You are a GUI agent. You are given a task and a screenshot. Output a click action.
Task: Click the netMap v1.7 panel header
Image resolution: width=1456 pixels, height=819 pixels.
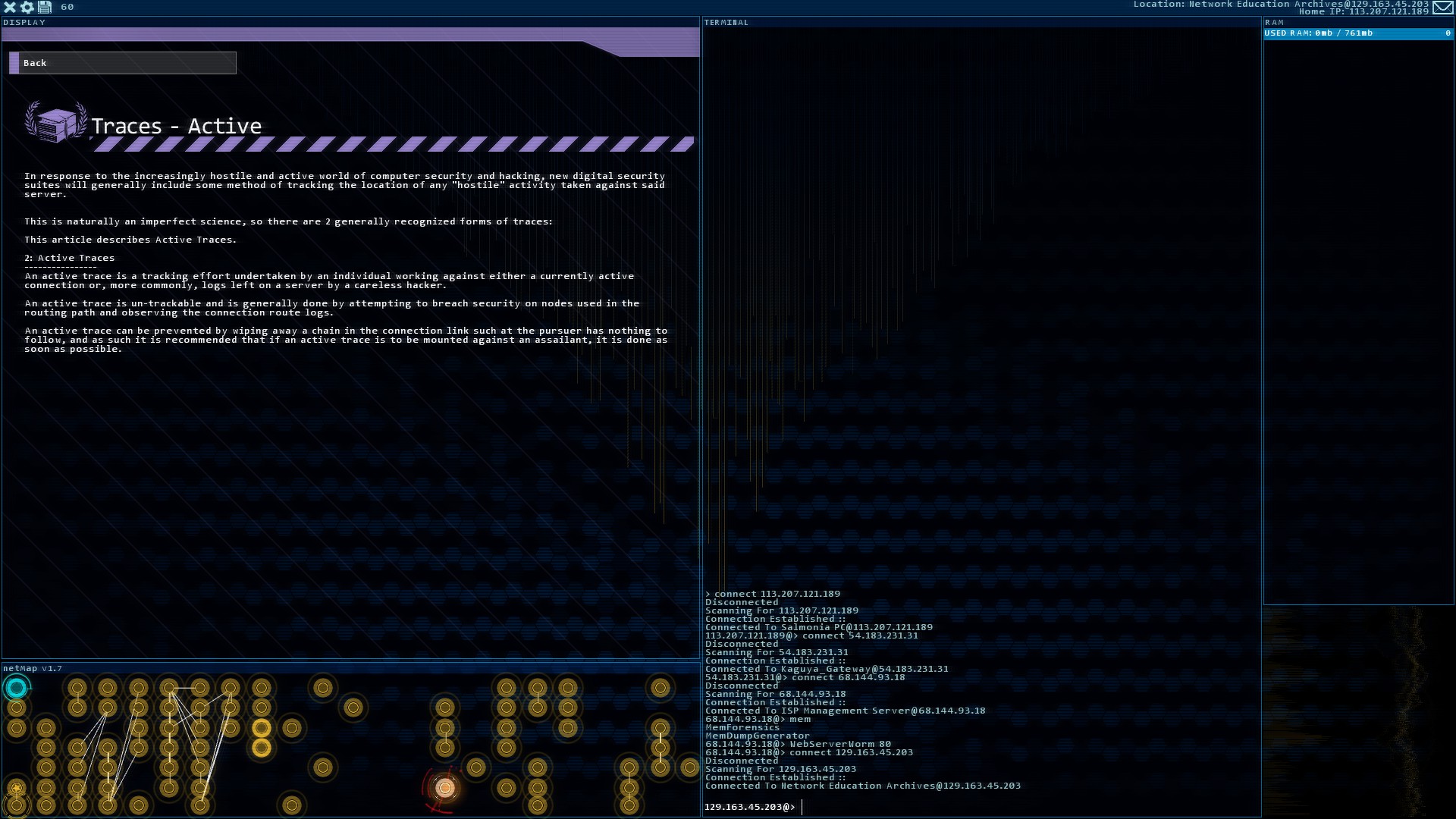click(33, 668)
